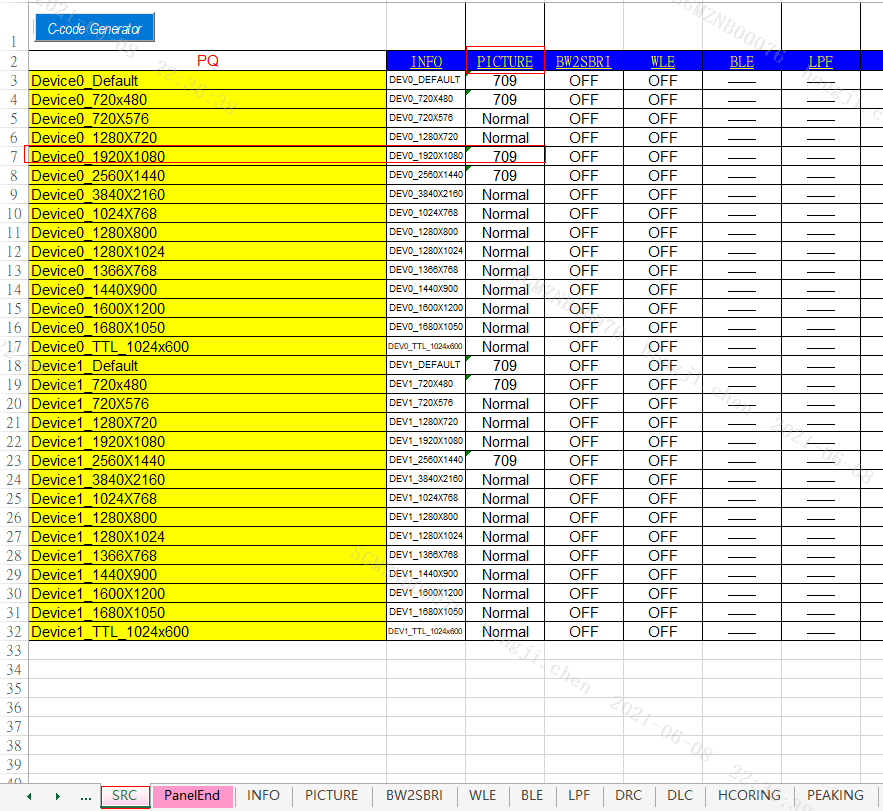Screen dimensions: 883x811
Task: Open the BW2SBRI column header hyperlink
Action: (x=583, y=61)
